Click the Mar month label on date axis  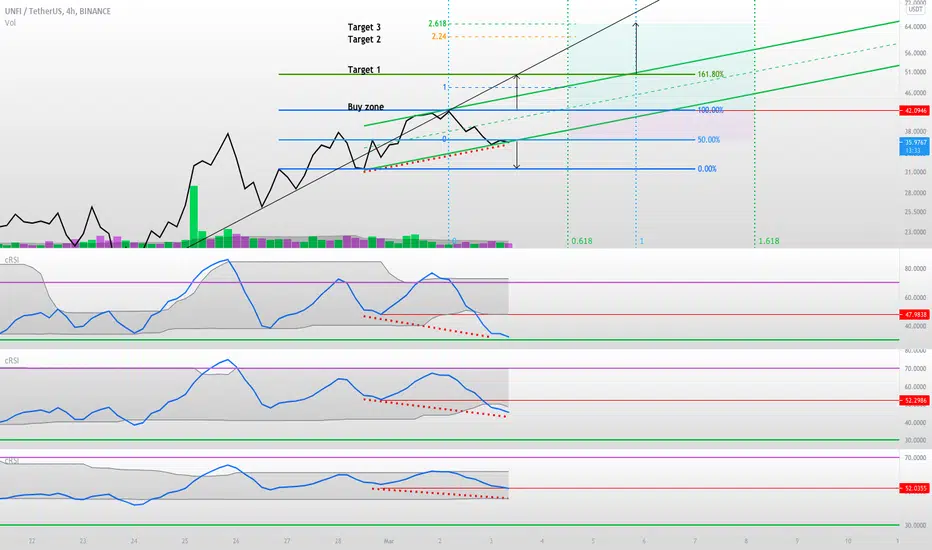389,541
